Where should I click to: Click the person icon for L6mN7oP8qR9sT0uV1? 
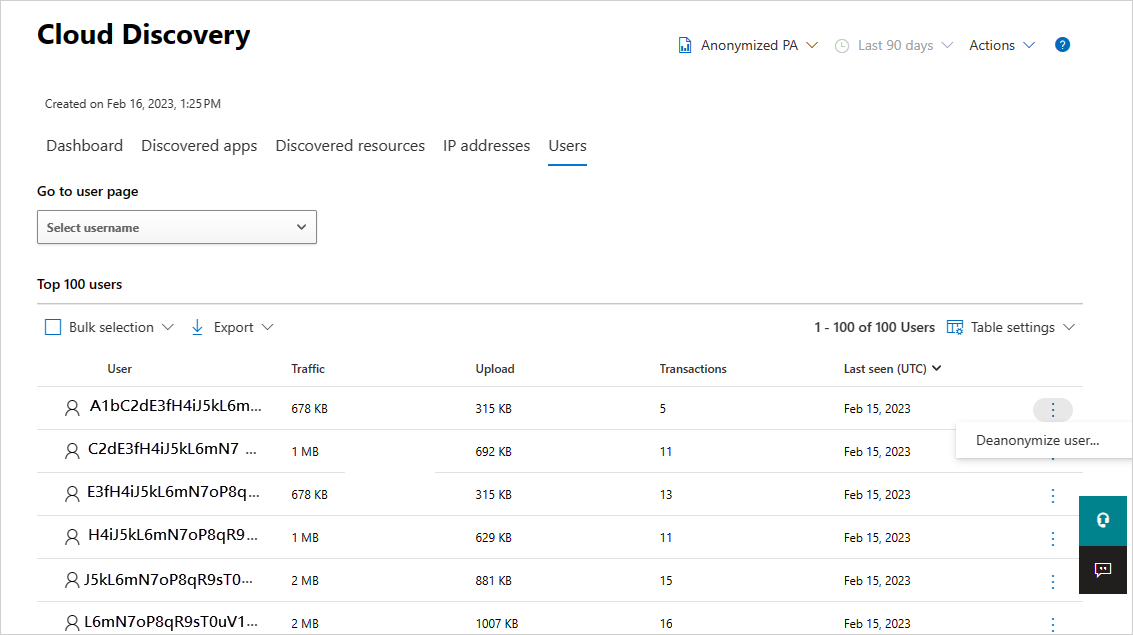click(x=72, y=623)
